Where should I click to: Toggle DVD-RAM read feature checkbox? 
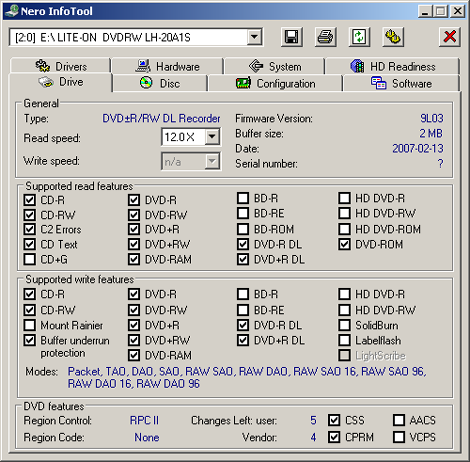134,259
